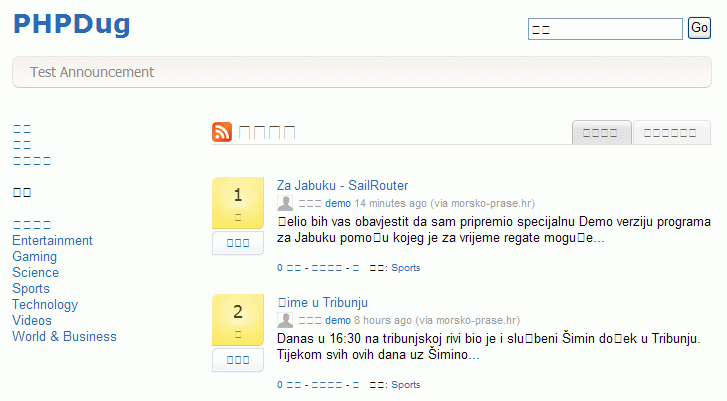This screenshot has width=727, height=401.
Task: Click the avatar icon of first story
Action: [285, 203]
